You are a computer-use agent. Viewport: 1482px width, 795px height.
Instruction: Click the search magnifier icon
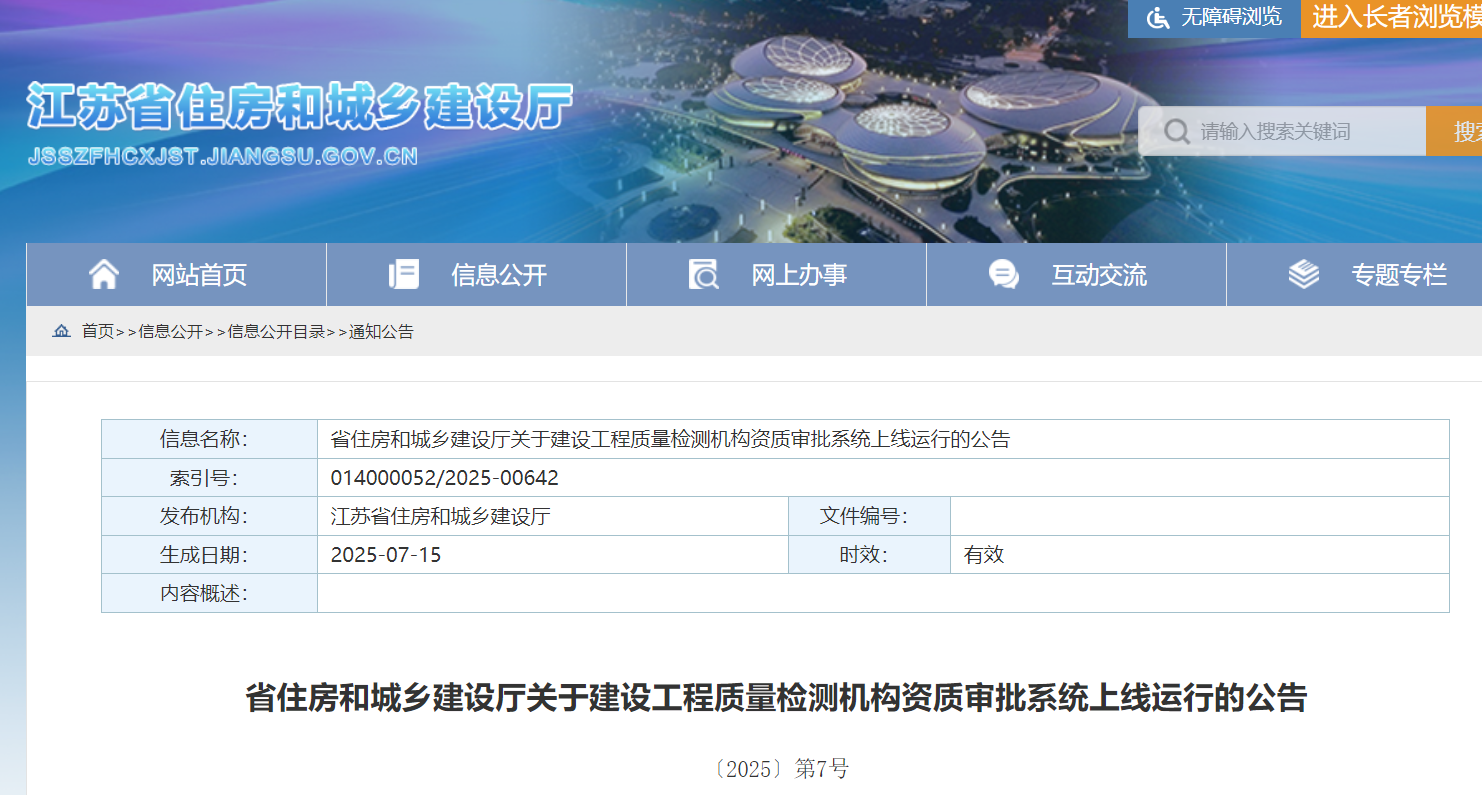(1177, 131)
